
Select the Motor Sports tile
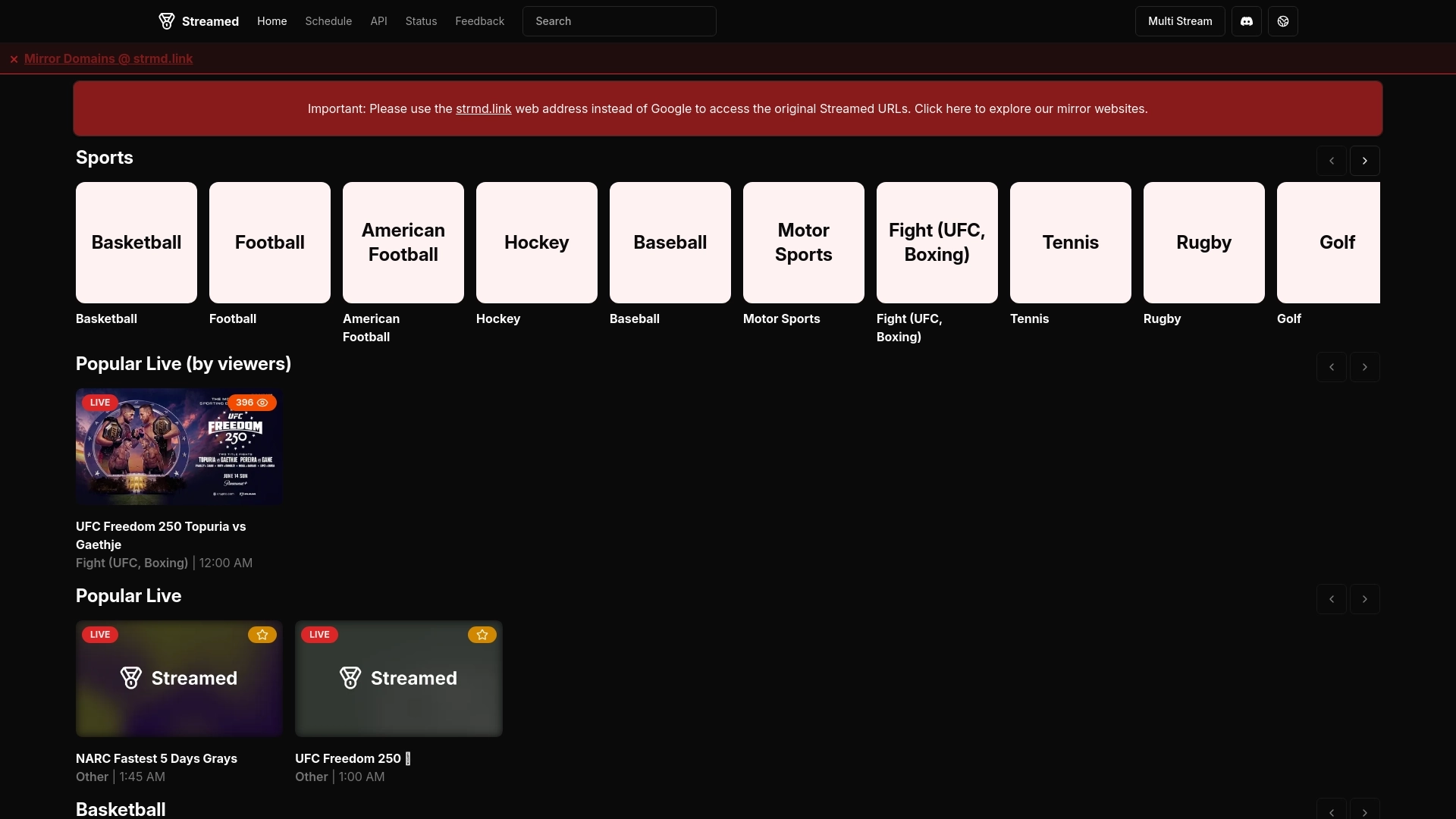[x=804, y=243]
